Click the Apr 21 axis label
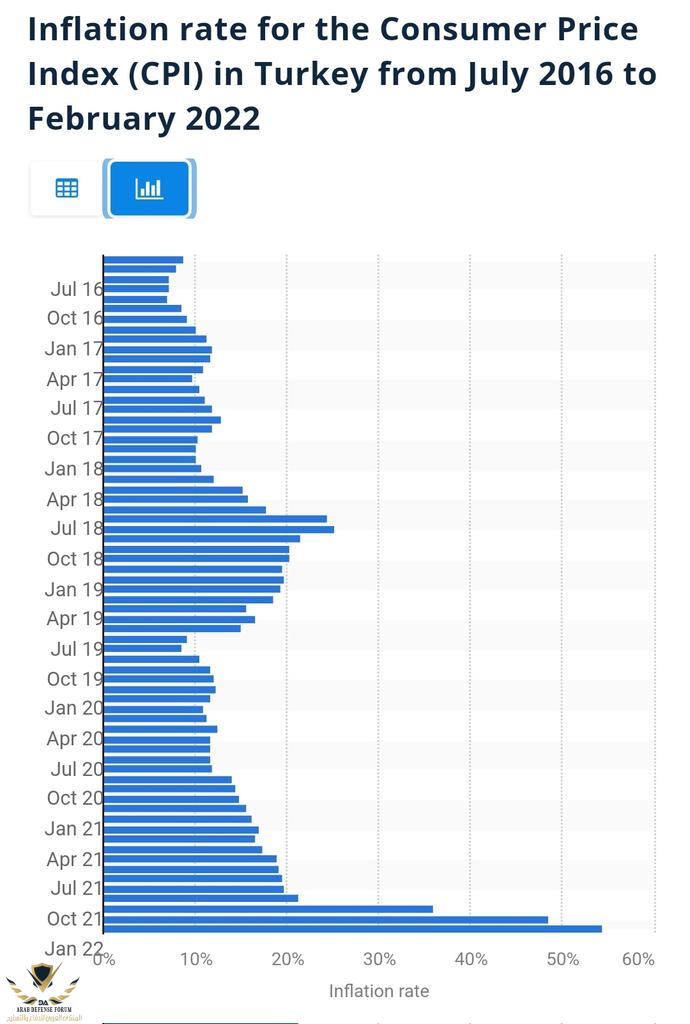690x1024 pixels. [75, 859]
